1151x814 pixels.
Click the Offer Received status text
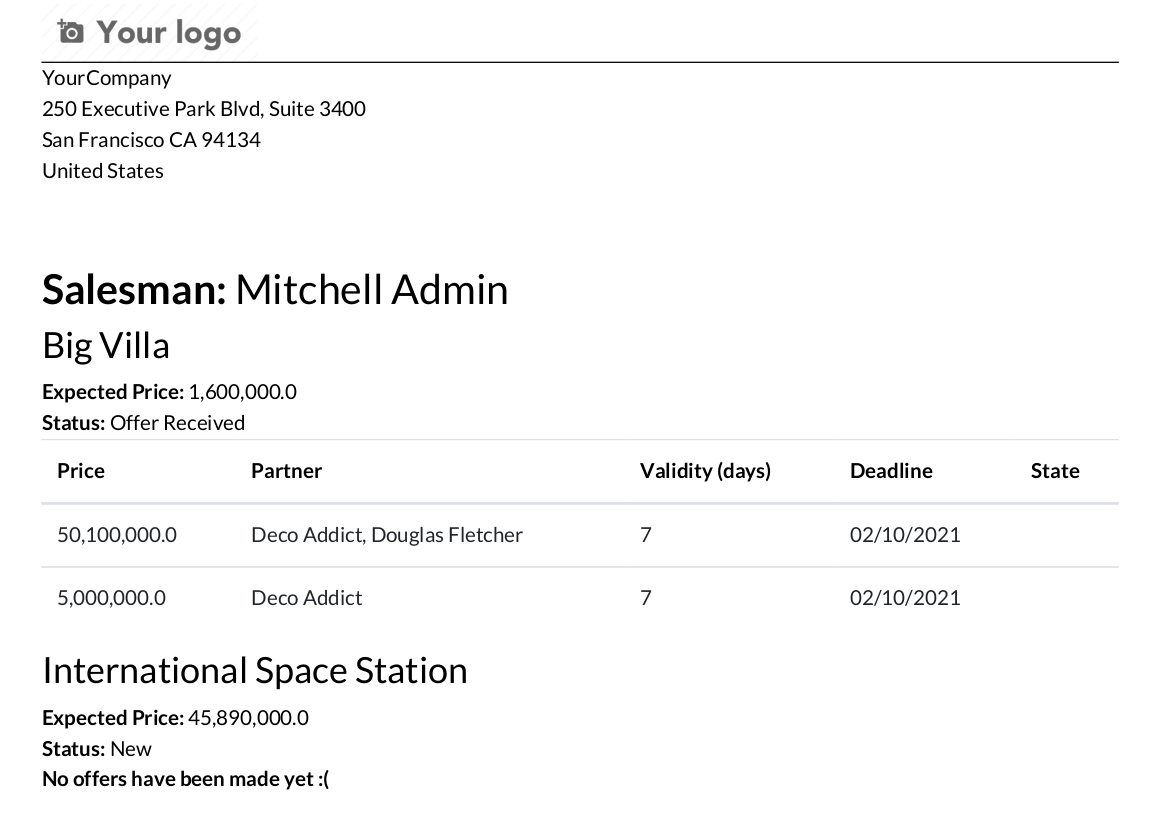coord(177,422)
